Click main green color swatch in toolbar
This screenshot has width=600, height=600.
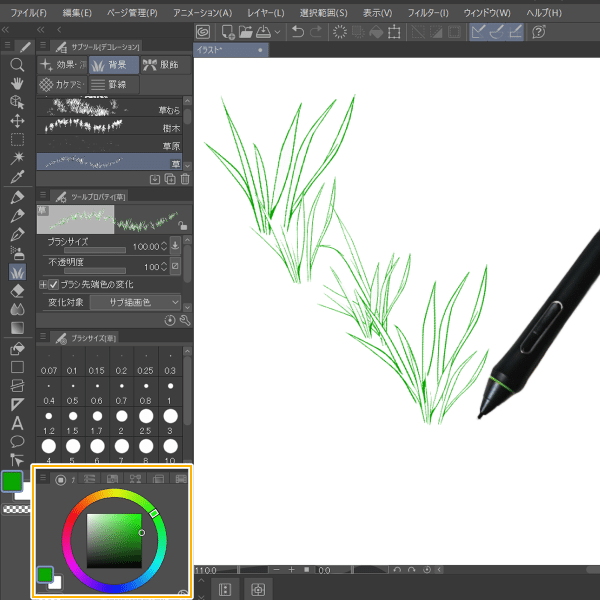click(x=12, y=481)
